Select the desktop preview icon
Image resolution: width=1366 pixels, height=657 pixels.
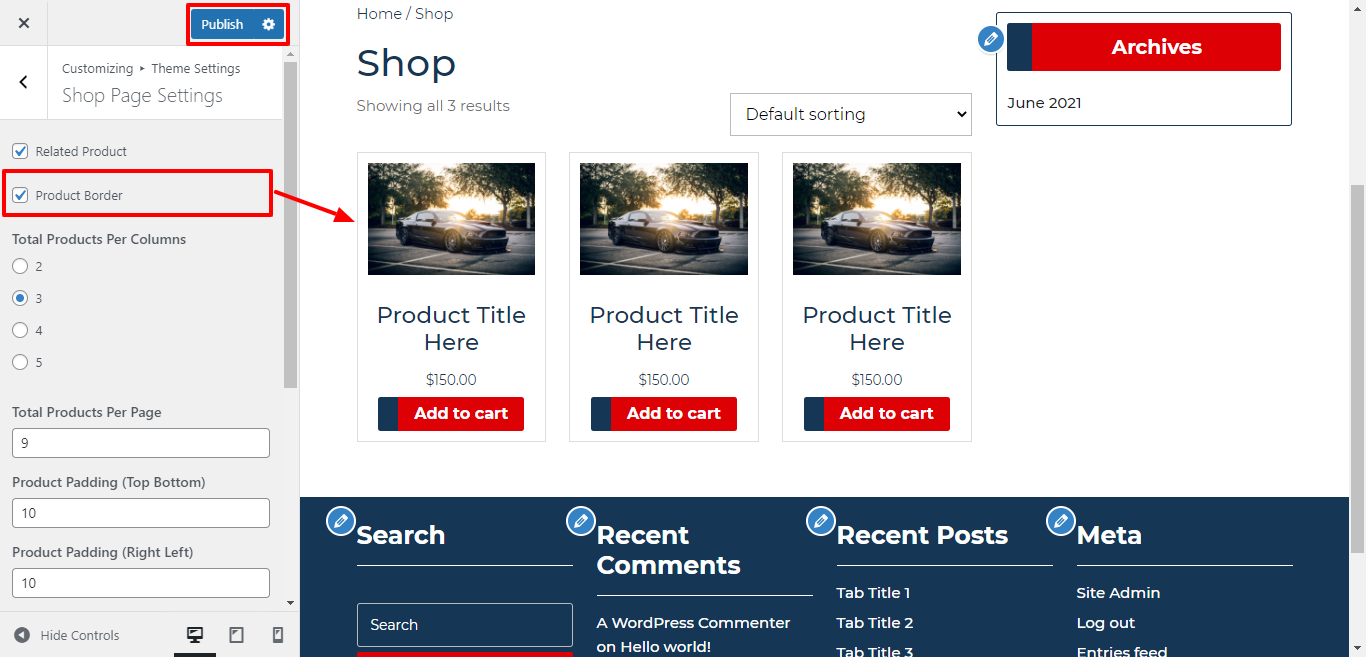coord(195,634)
